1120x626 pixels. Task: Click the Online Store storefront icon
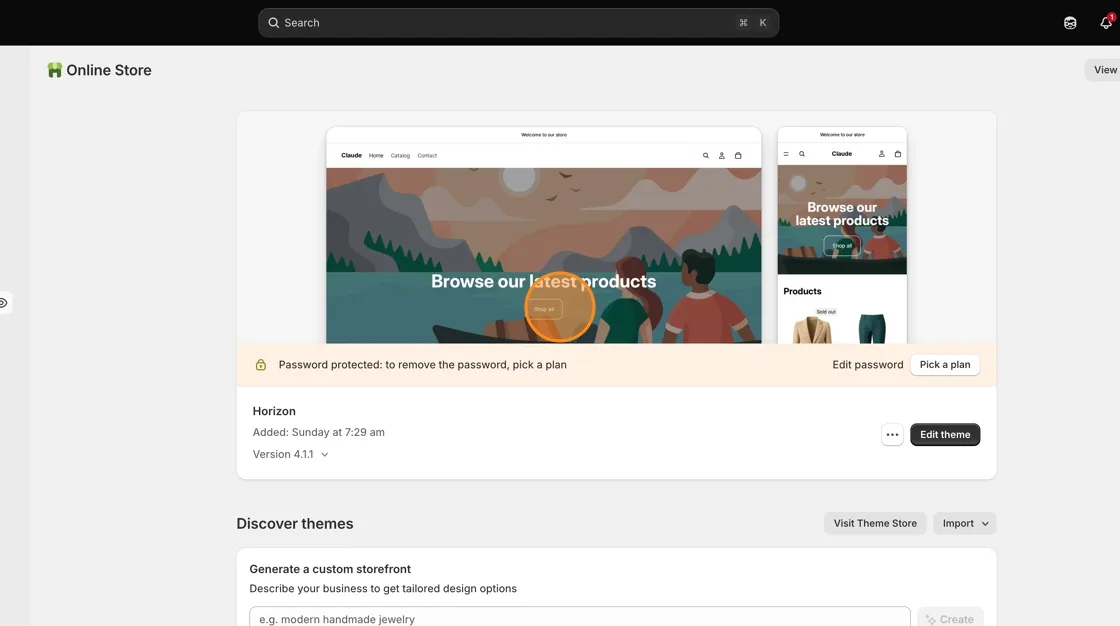pos(54,70)
